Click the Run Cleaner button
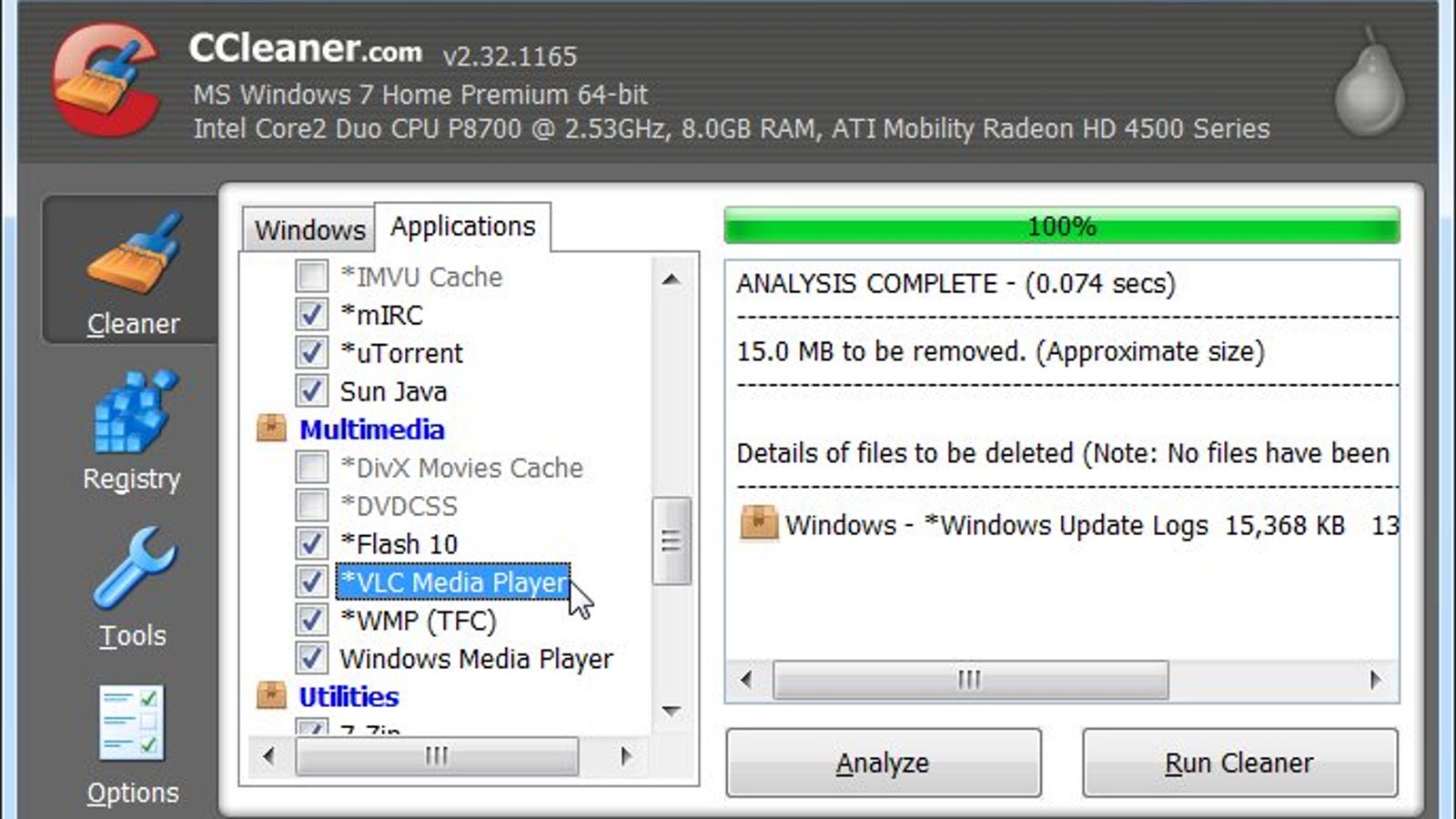The image size is (1456, 819). click(x=1239, y=763)
